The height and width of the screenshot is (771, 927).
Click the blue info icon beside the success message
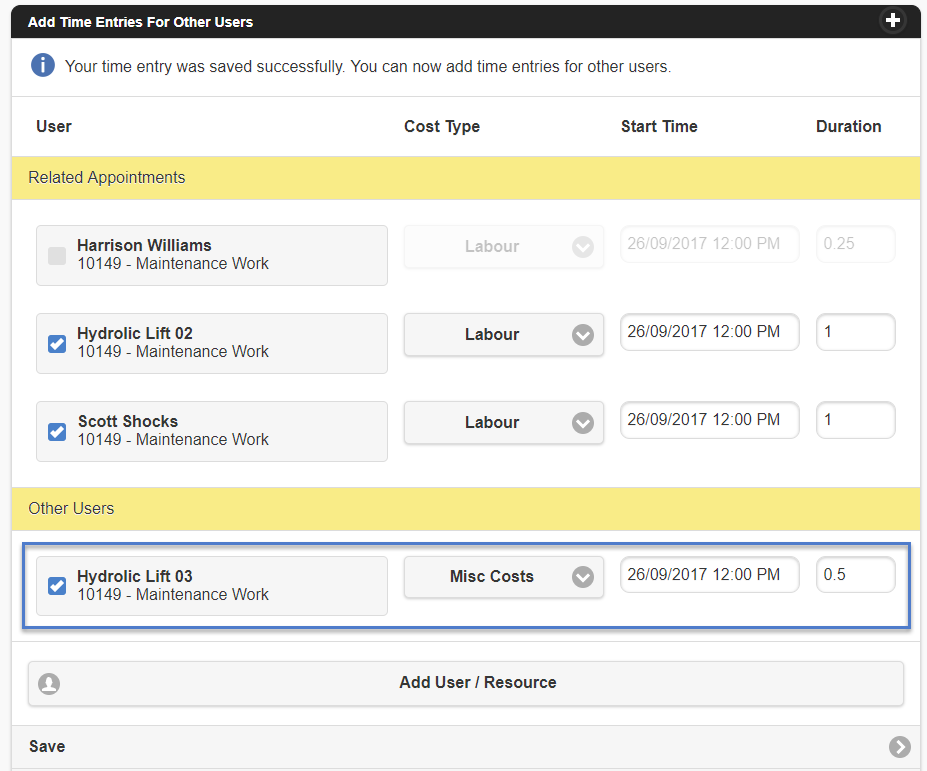[x=43, y=66]
